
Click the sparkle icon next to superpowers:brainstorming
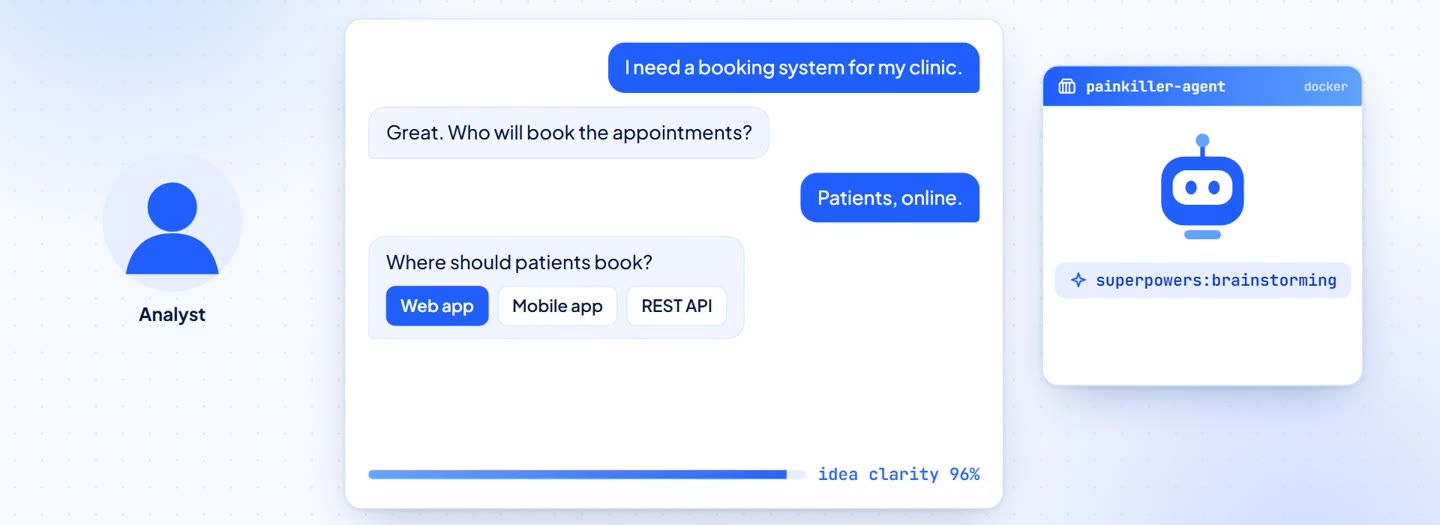pyautogui.click(x=1078, y=281)
